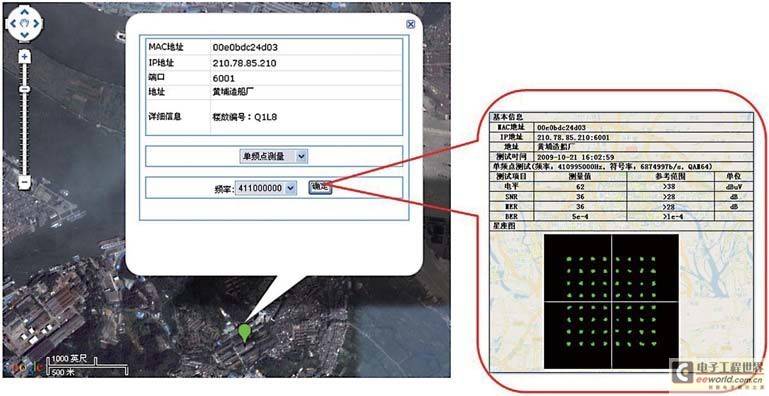Open the 单频点测量 measurement type dropdown
This screenshot has height=396, width=769.
[x=273, y=157]
